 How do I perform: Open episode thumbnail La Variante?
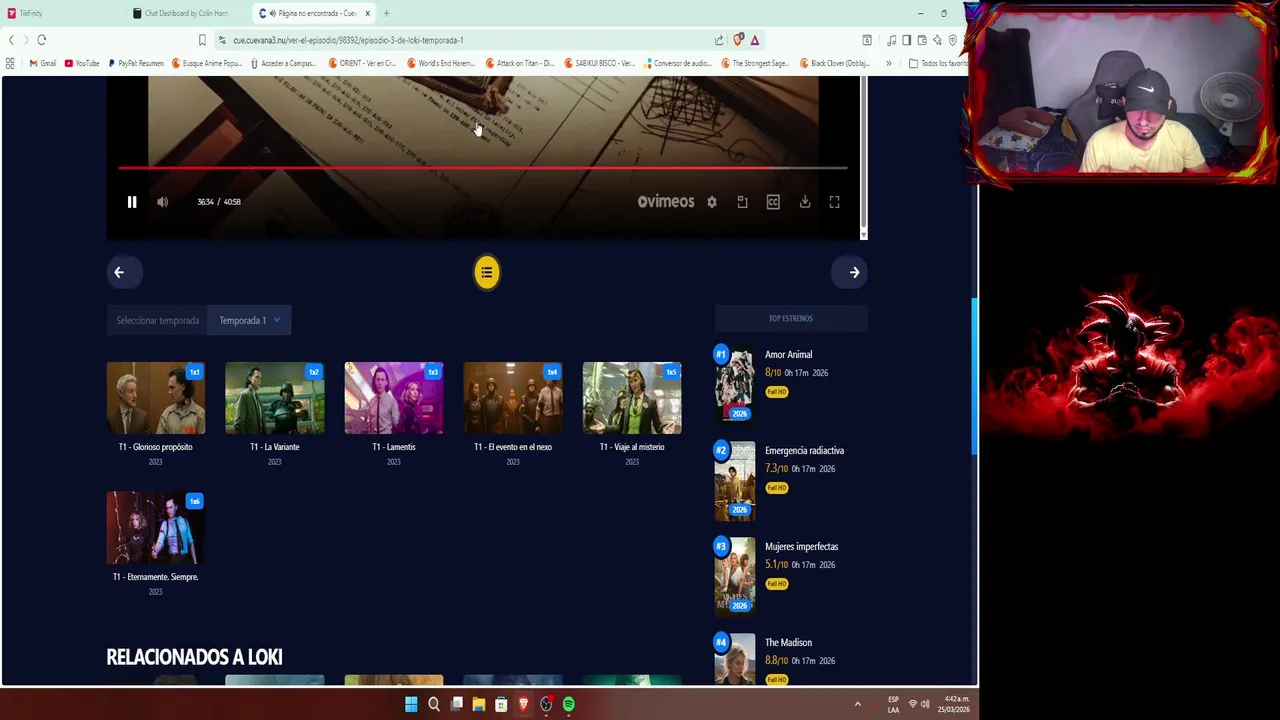click(275, 398)
